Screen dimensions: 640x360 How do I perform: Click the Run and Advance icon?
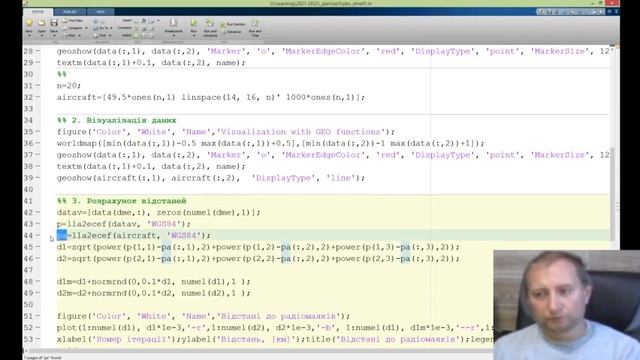tap(210, 22)
